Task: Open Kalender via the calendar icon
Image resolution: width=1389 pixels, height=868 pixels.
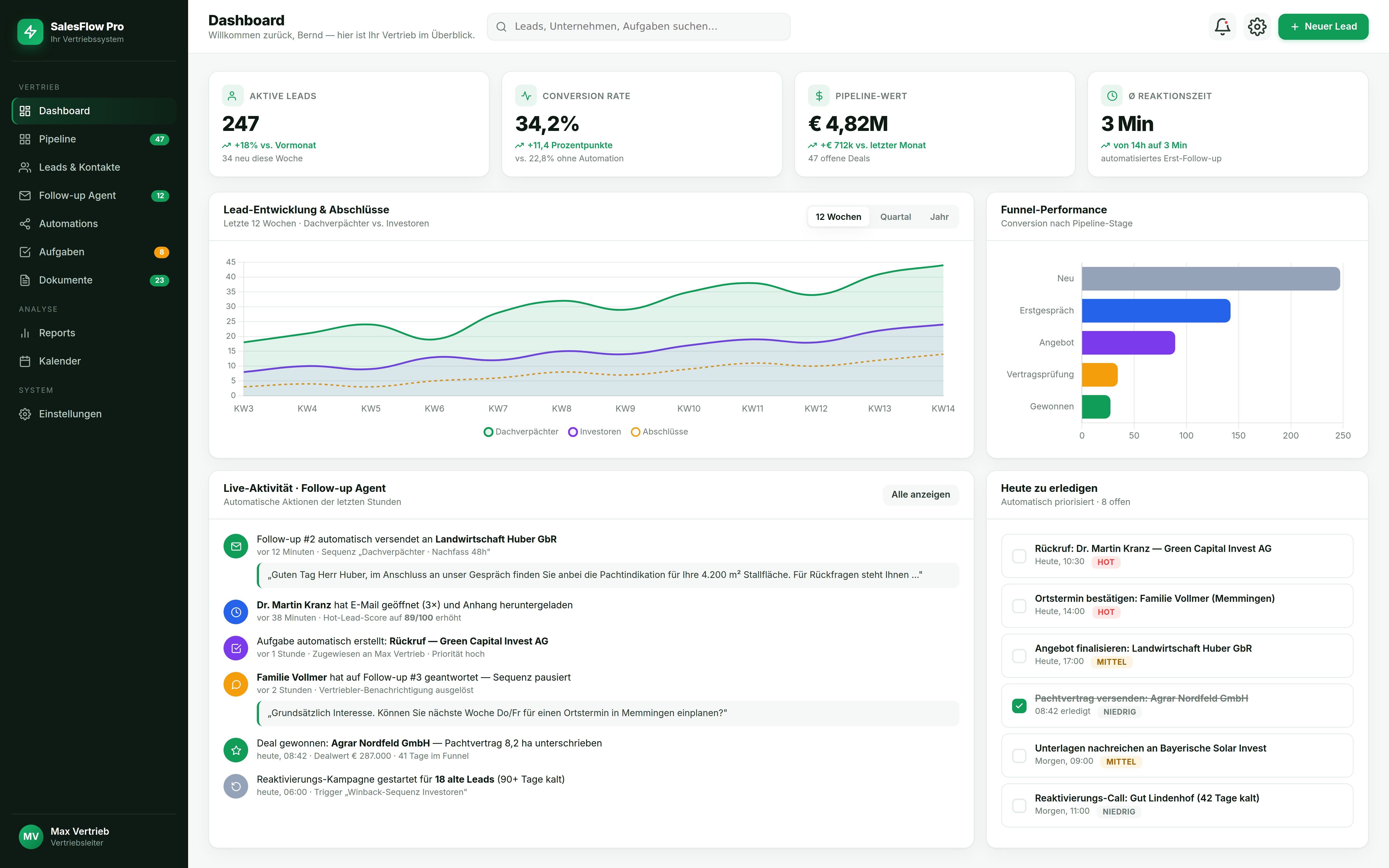Action: [x=25, y=360]
